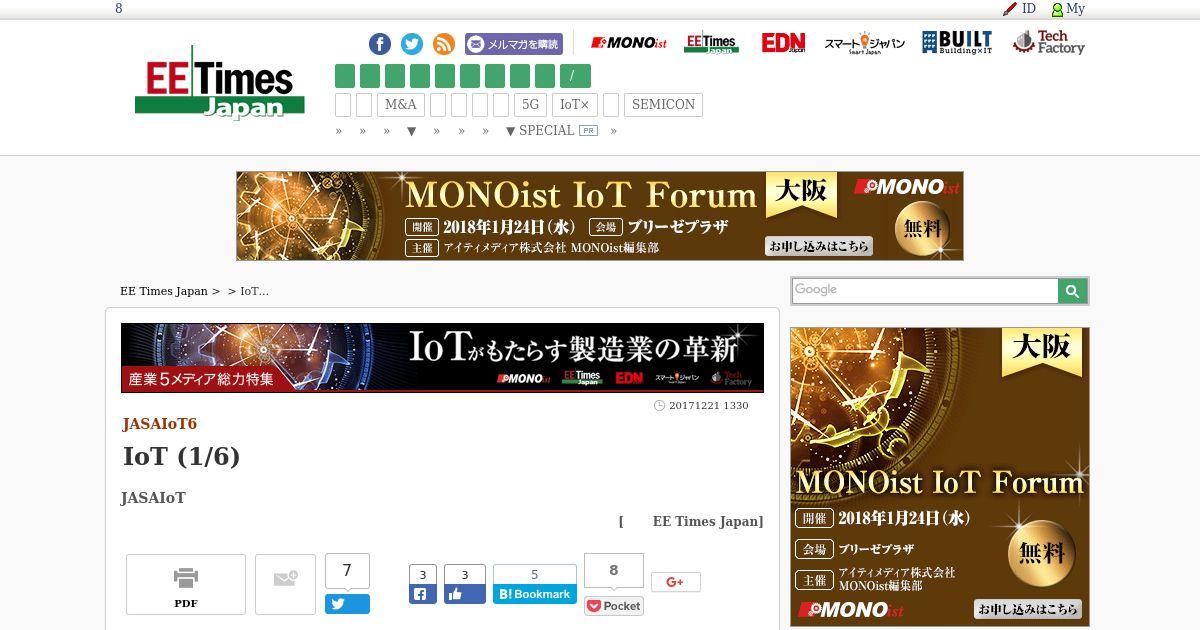Open the EE Times Japan Facebook page icon
The height and width of the screenshot is (630, 1200).
tap(380, 44)
